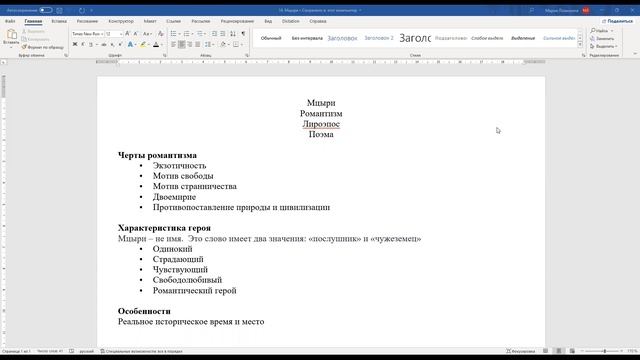Viewport: 640px width, 360px height.
Task: Clear all formatting from selection
Action: 161,34
